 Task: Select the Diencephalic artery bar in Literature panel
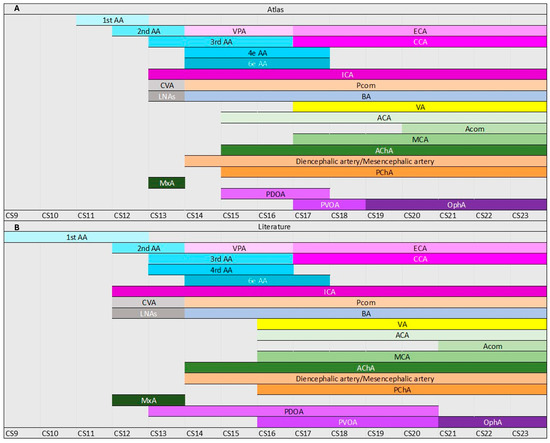[365, 379]
